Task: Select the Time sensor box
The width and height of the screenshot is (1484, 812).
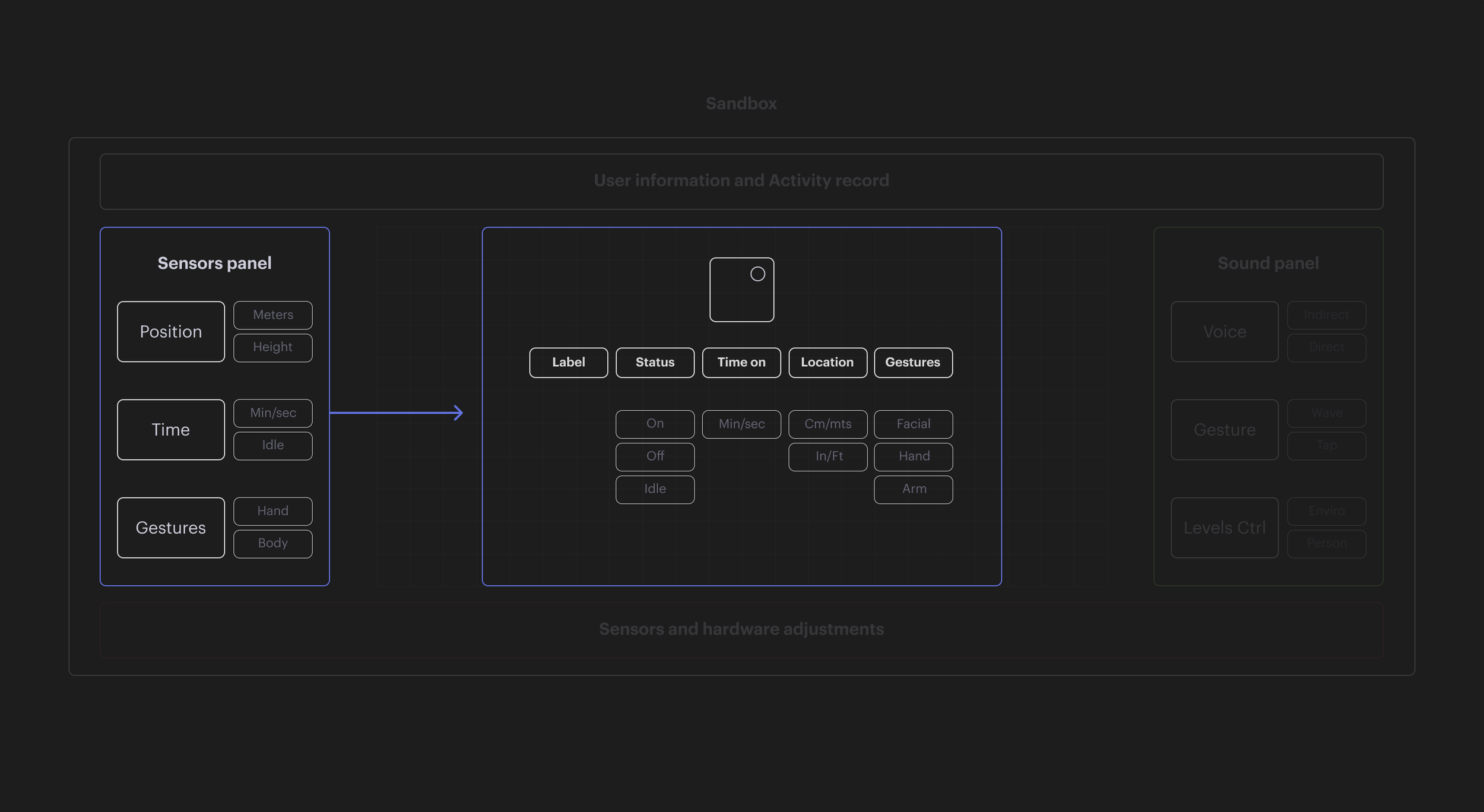Action: click(x=170, y=430)
